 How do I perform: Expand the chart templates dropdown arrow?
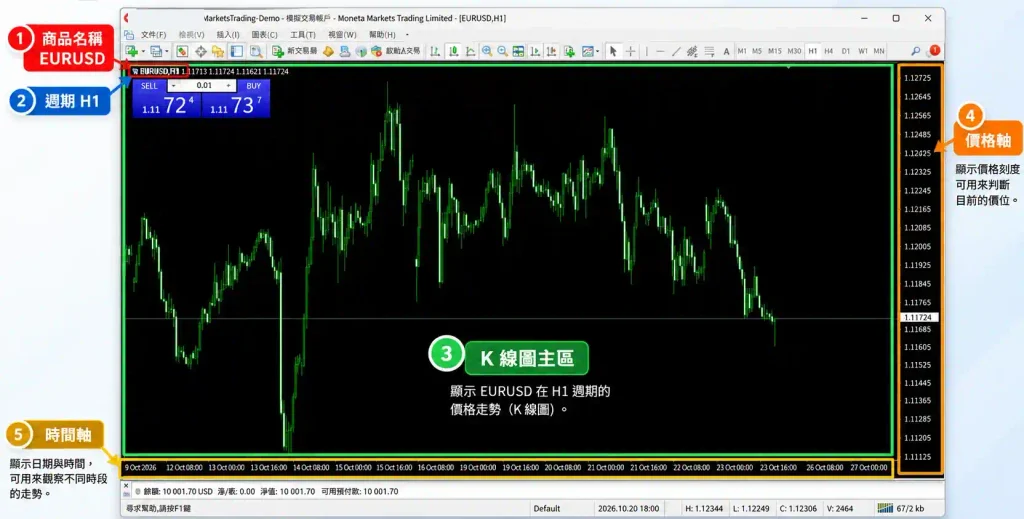coord(598,51)
